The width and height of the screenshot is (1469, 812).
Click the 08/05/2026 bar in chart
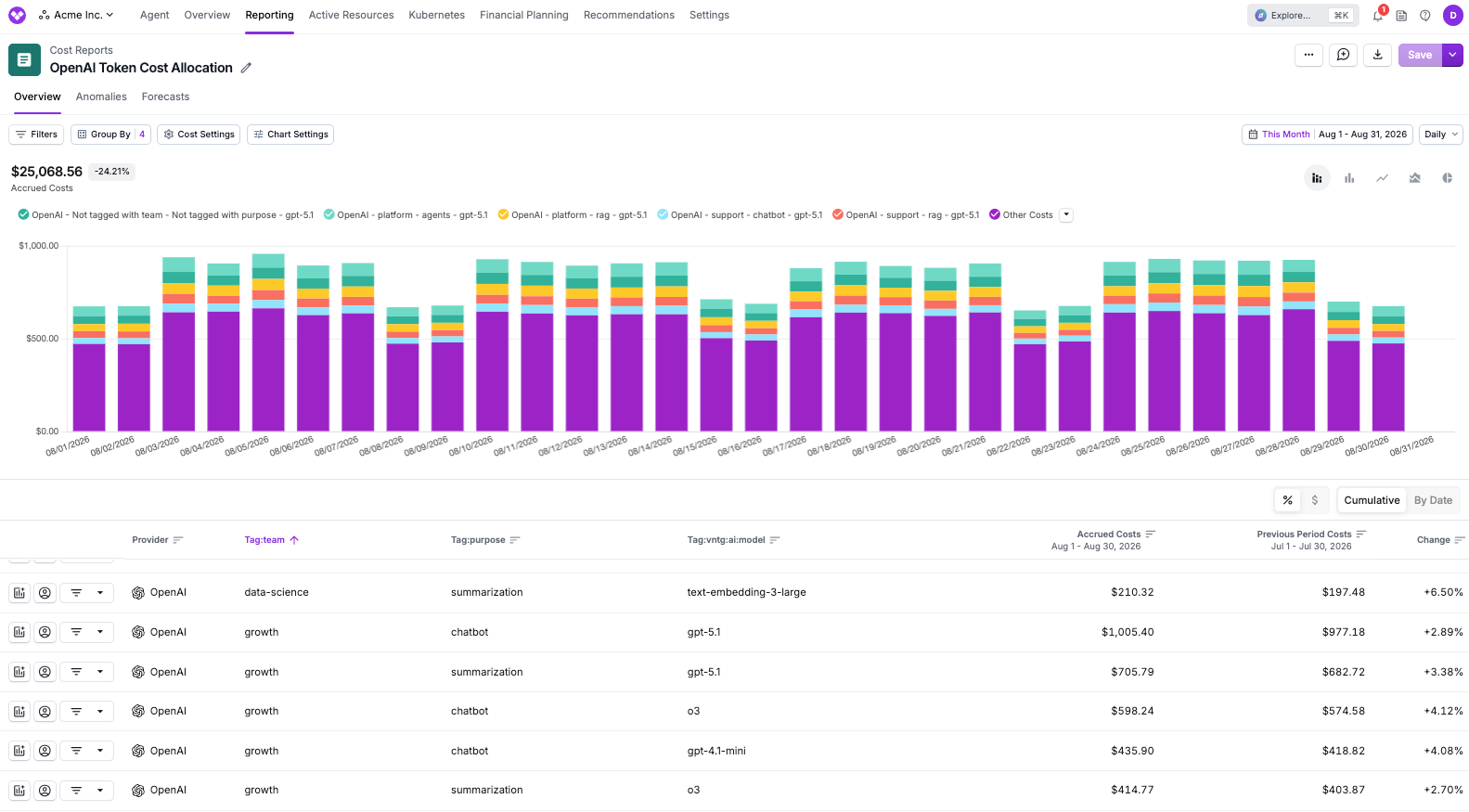pos(268,342)
